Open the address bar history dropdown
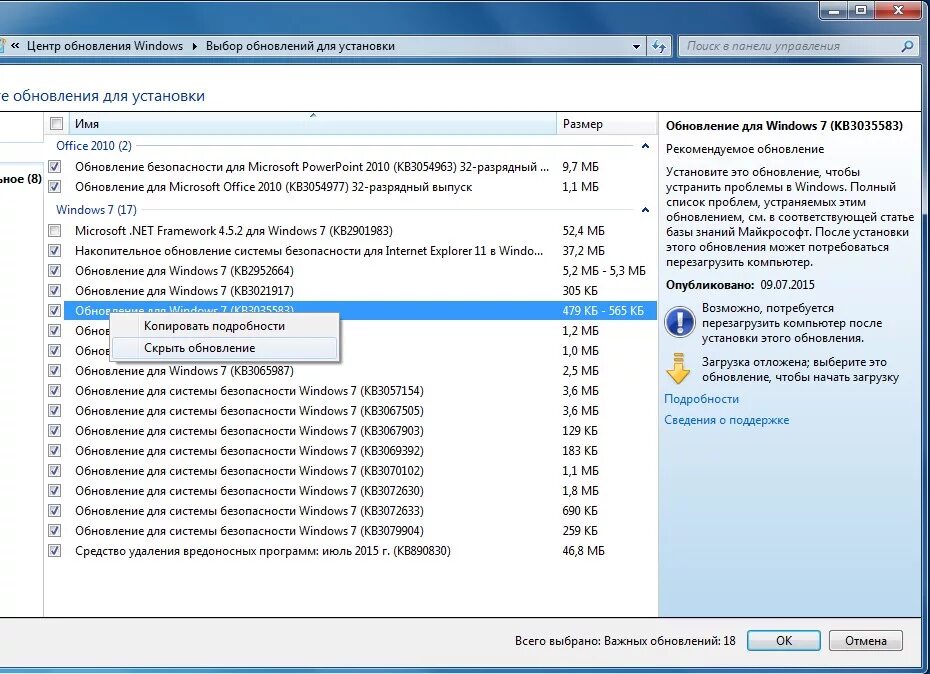 636,46
